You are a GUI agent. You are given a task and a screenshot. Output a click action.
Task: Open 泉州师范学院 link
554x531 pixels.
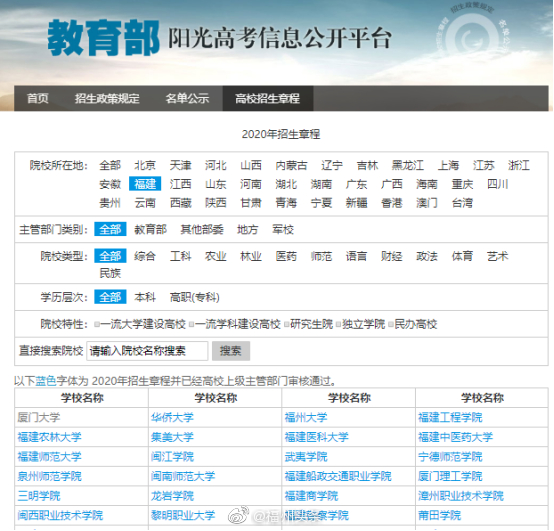click(49, 476)
